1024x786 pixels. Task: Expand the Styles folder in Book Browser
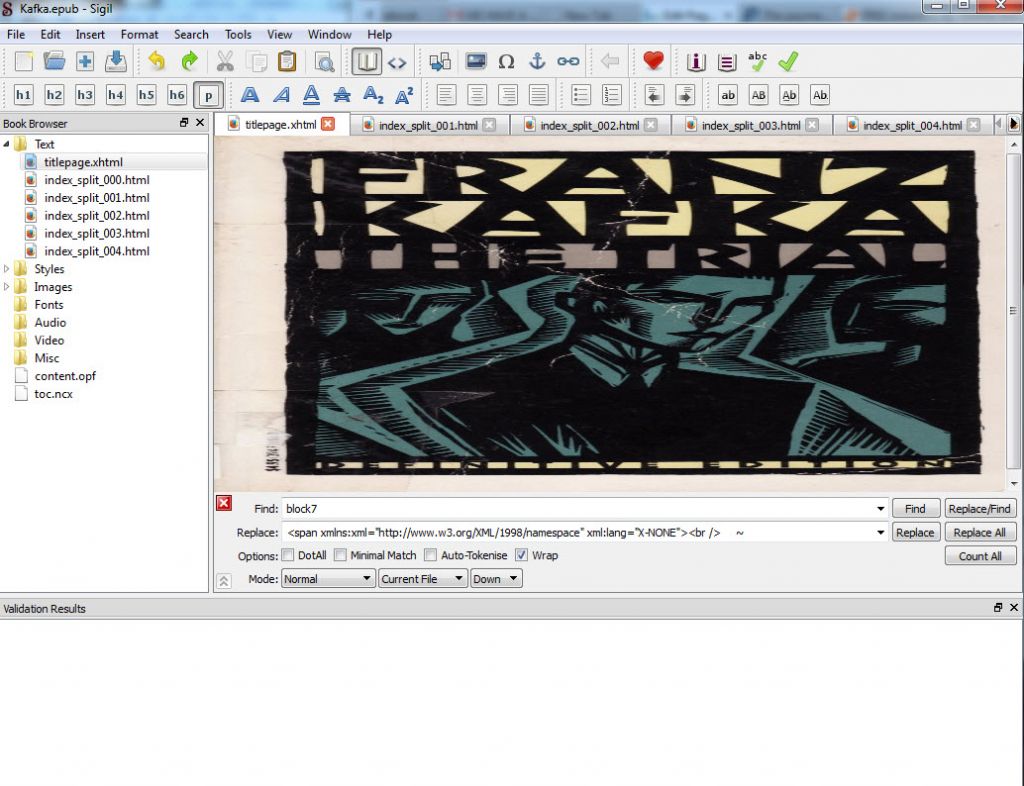pyautogui.click(x=8, y=269)
